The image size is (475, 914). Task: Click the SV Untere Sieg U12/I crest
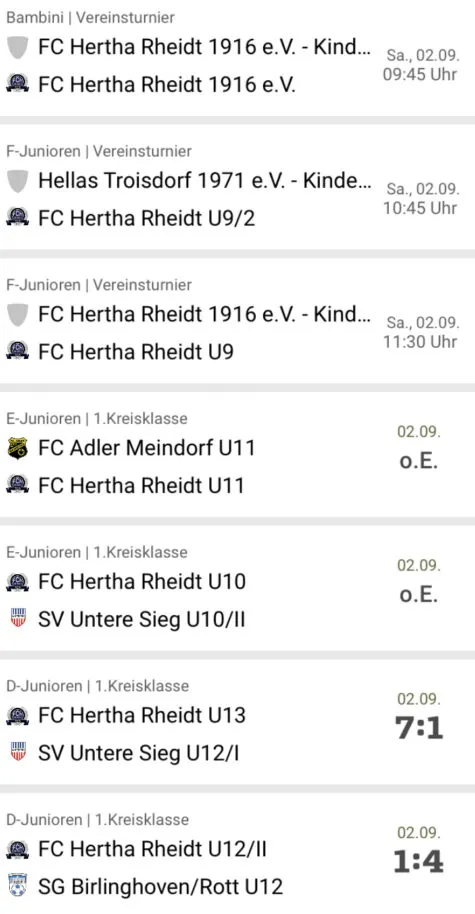pos(18,753)
